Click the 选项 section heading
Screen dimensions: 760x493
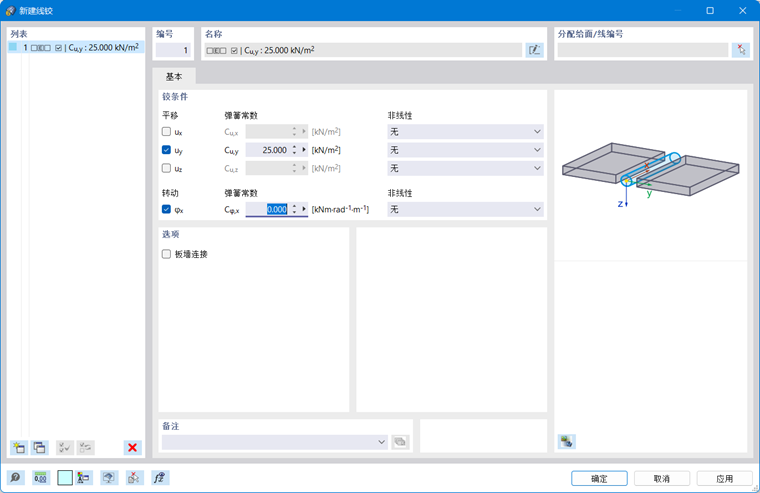click(171, 234)
